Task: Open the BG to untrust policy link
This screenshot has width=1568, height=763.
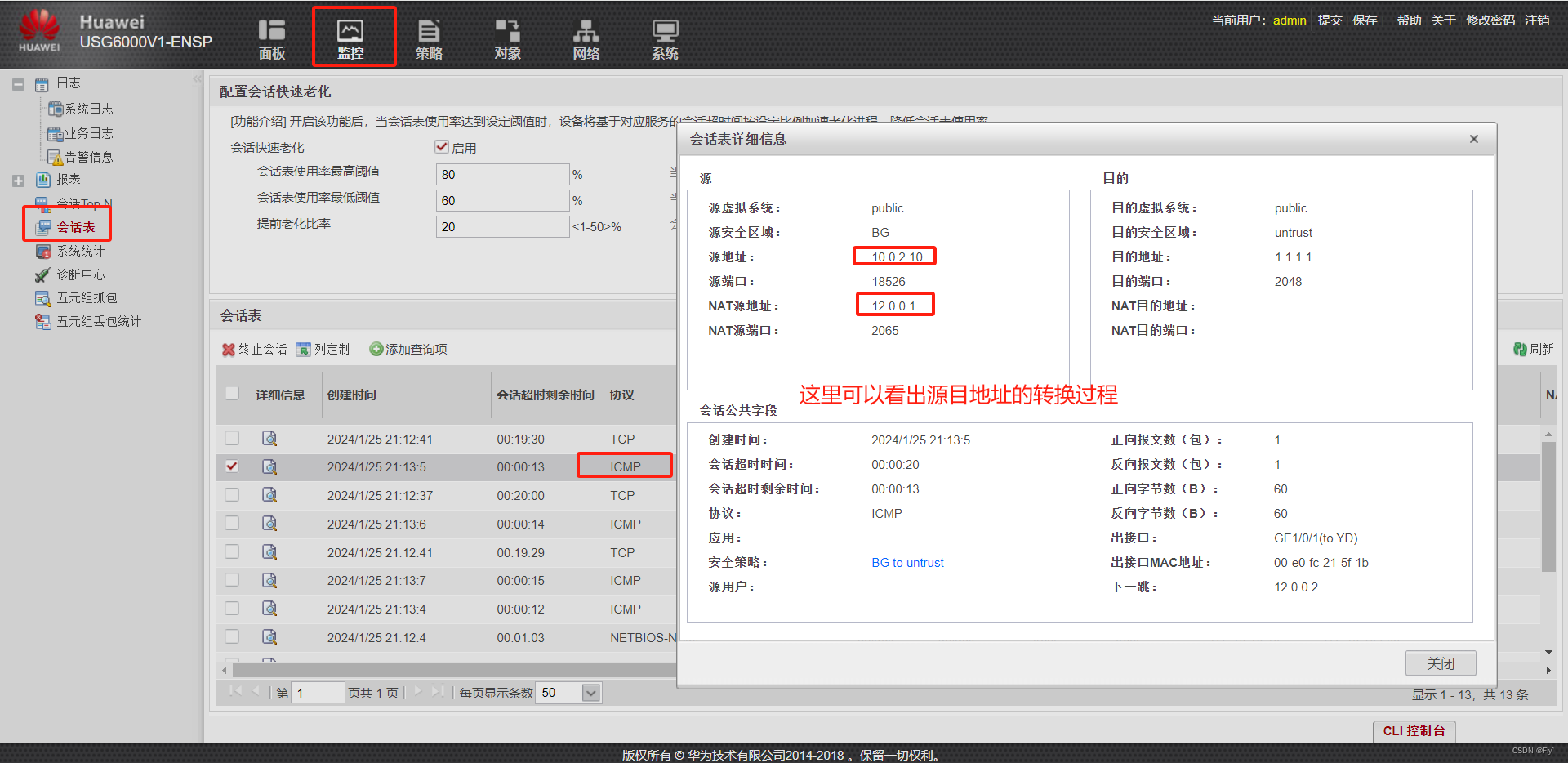Action: pos(907,563)
